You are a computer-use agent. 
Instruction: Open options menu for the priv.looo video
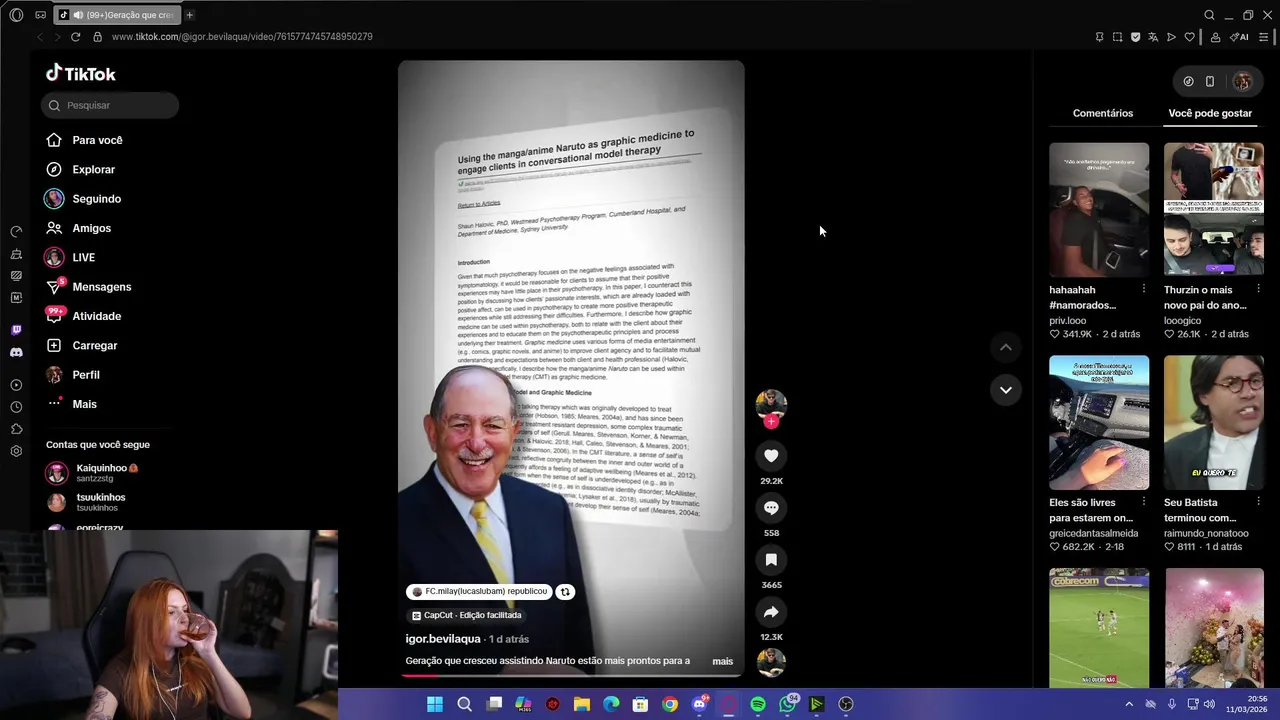(x=1144, y=289)
